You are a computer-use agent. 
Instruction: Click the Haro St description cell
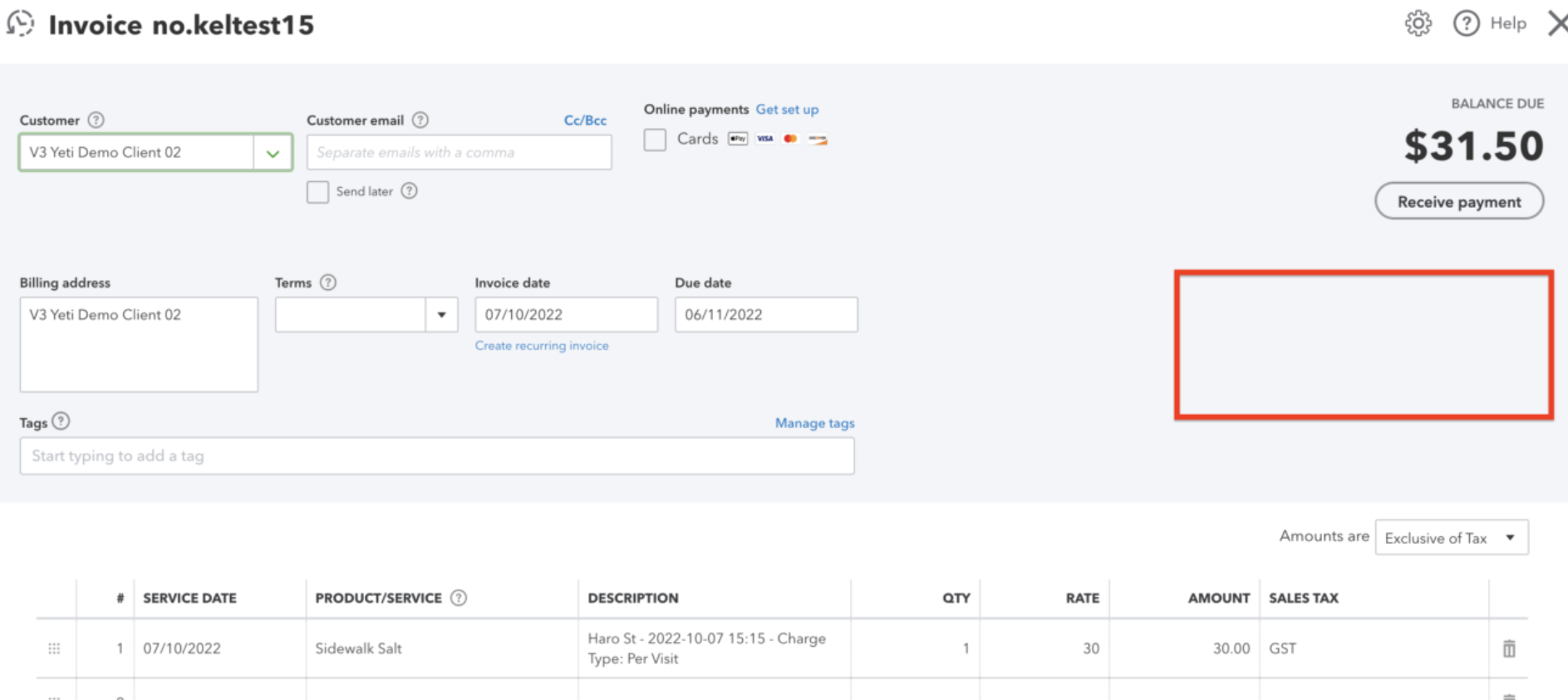714,648
